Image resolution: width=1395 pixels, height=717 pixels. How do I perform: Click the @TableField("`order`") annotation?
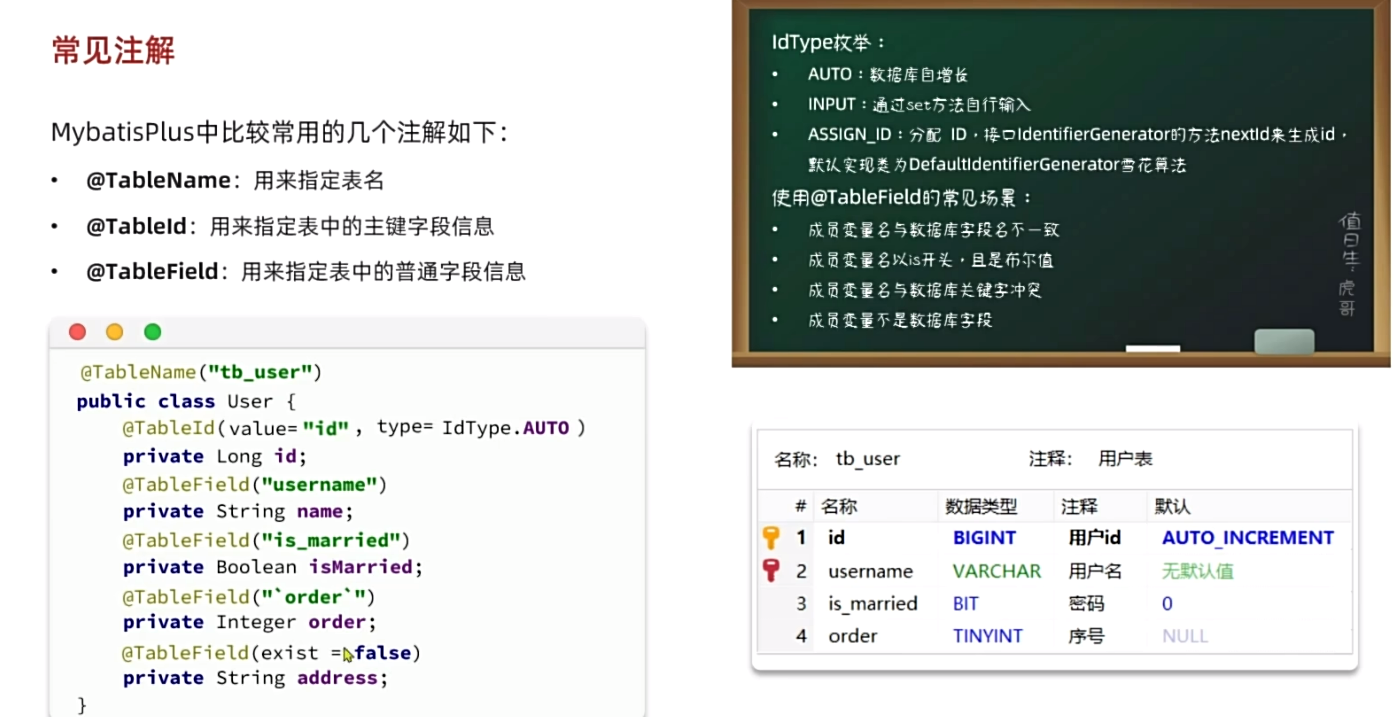pos(248,597)
